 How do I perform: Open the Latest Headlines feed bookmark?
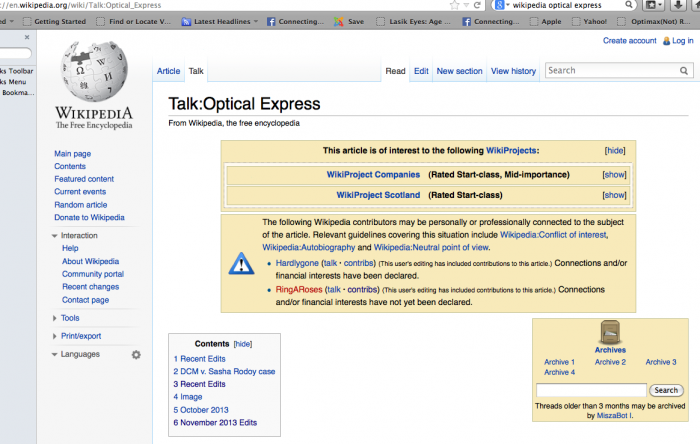[x=216, y=21]
